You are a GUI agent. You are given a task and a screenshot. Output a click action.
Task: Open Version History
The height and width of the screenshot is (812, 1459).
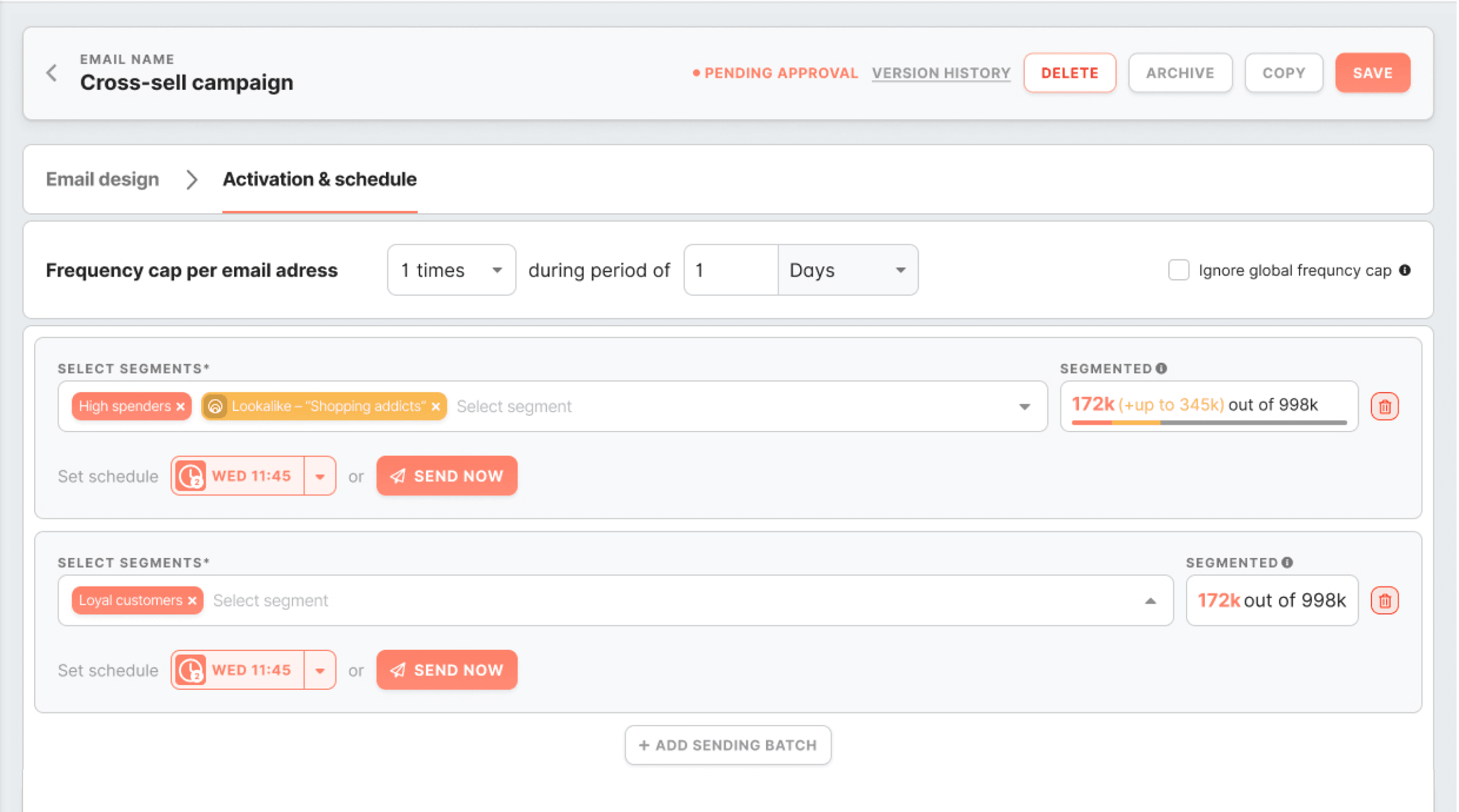(940, 72)
